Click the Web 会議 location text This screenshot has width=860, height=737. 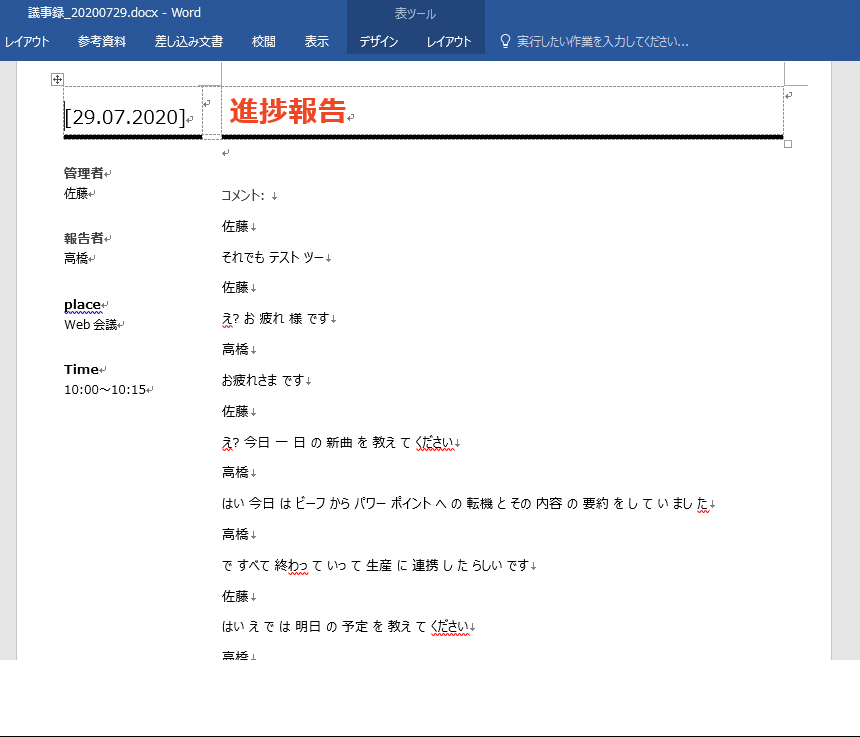coord(91,324)
